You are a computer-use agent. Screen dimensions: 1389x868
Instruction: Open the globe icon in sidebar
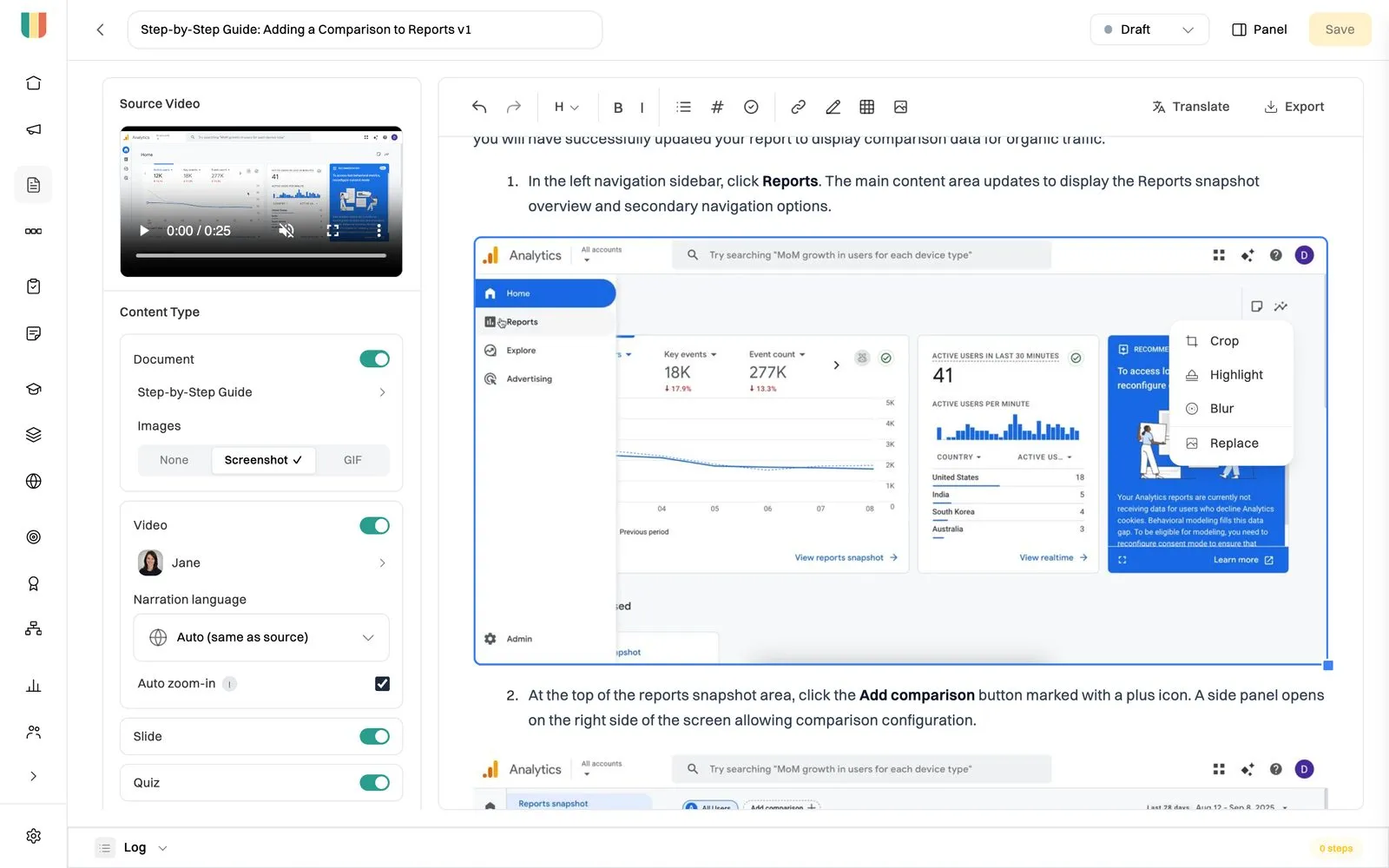click(33, 481)
